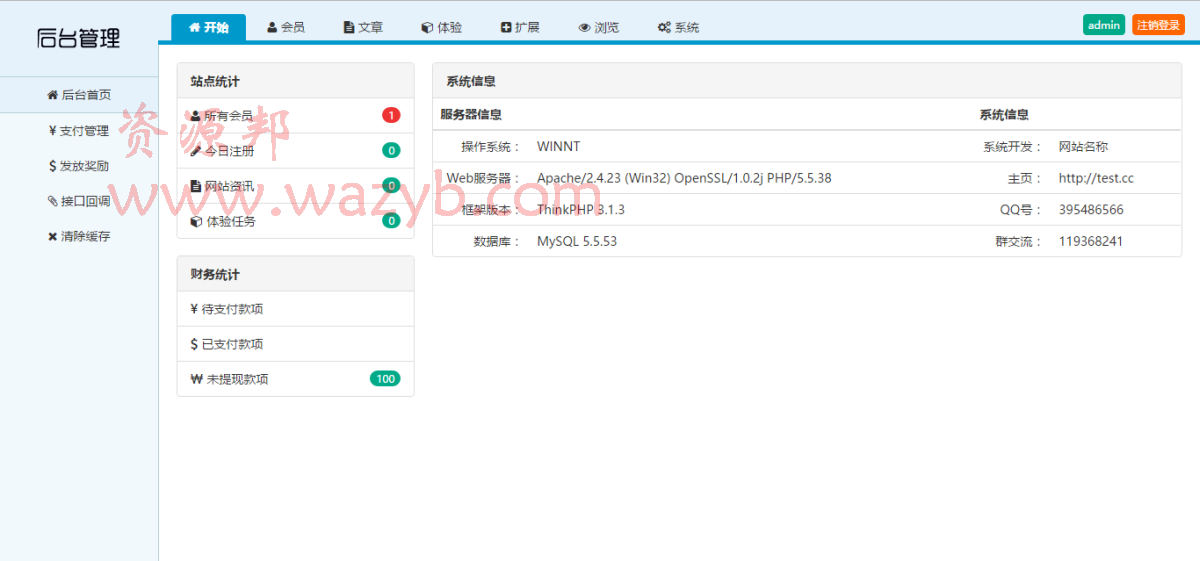Open 支付管理 payment management
The width and height of the screenshot is (1200, 561).
click(79, 130)
